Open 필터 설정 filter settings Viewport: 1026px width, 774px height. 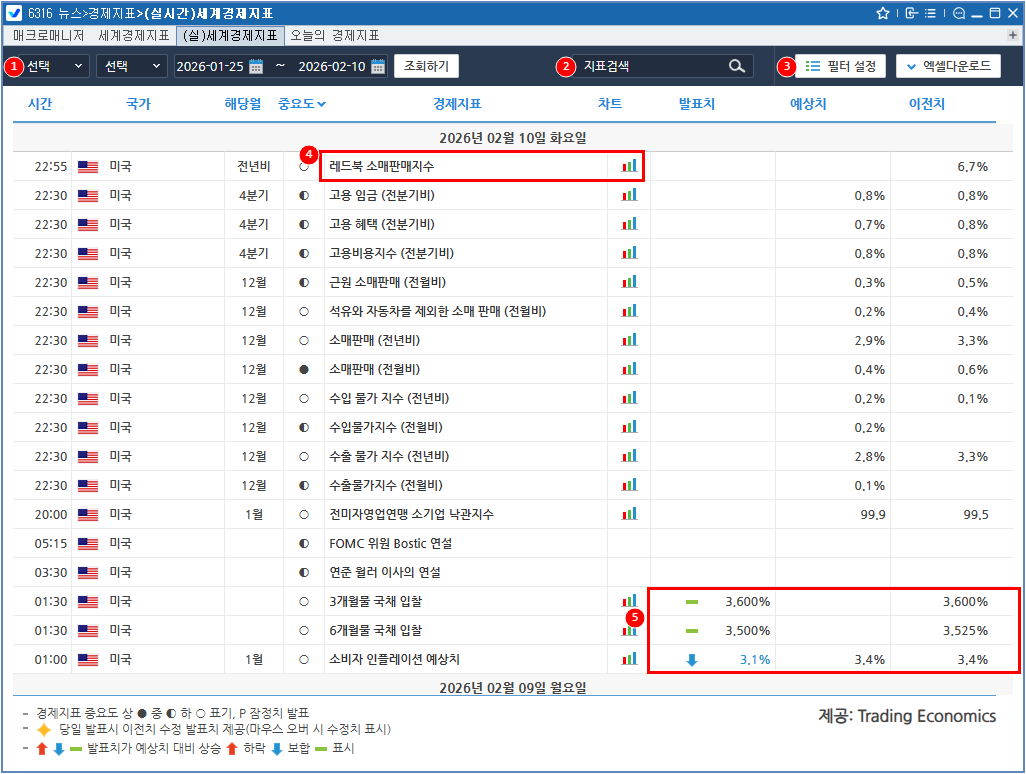[x=841, y=67]
